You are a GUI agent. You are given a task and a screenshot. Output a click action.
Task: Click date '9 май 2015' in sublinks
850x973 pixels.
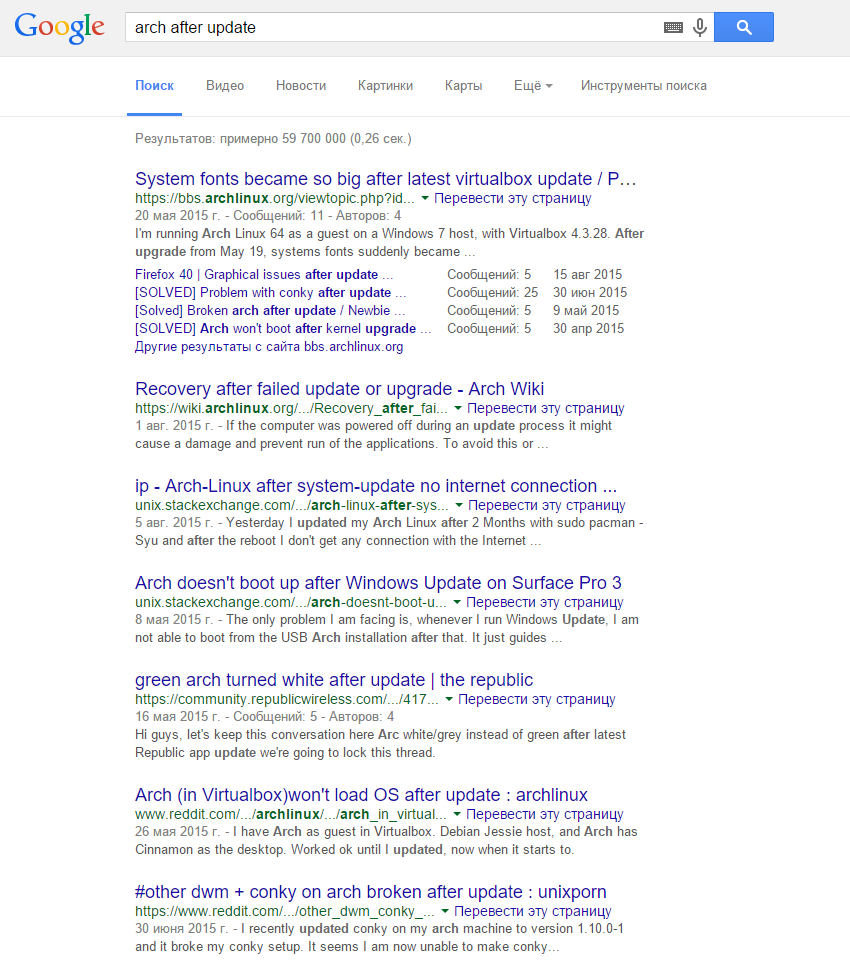tap(586, 310)
